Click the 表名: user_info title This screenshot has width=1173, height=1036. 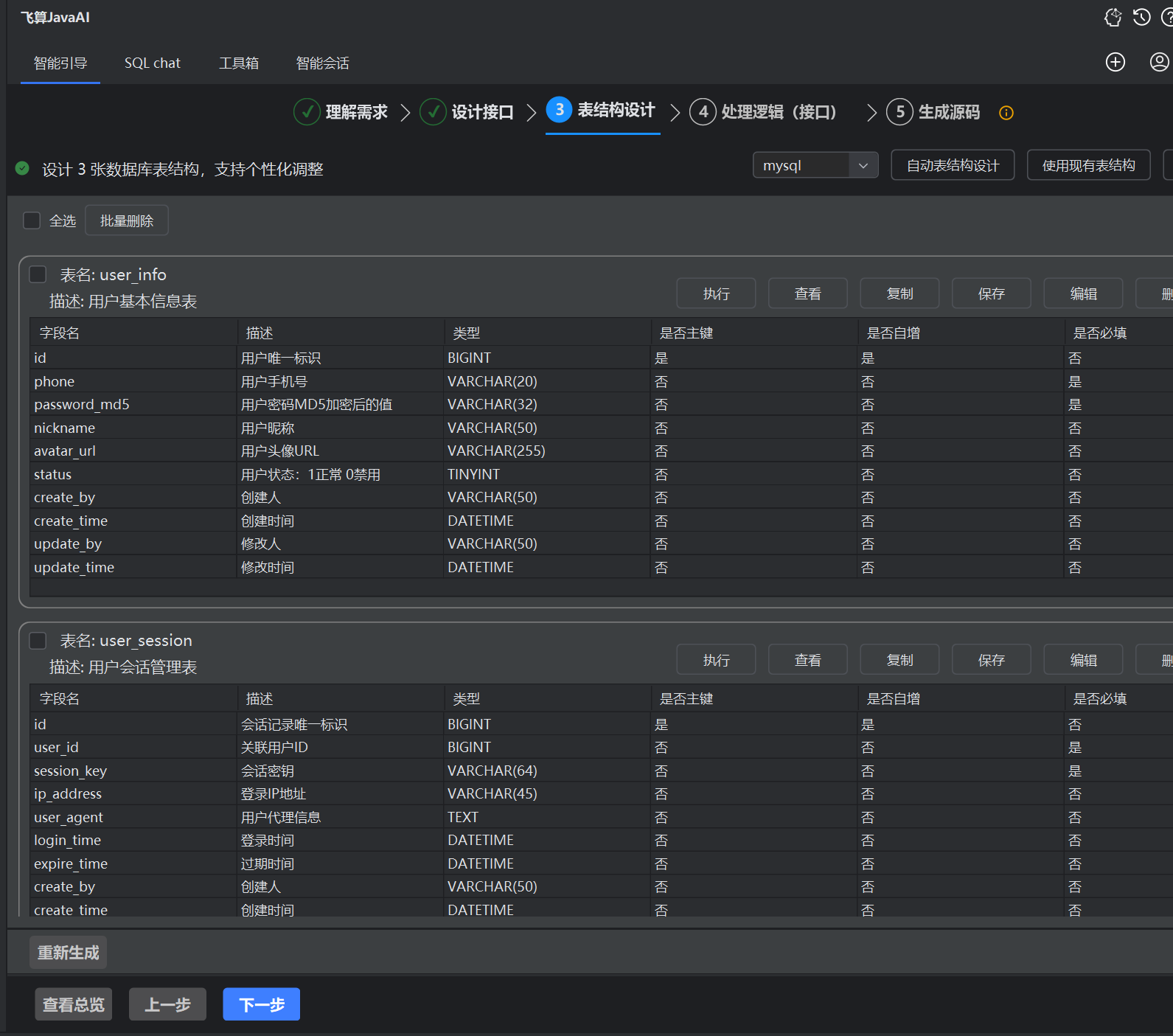[x=114, y=275]
